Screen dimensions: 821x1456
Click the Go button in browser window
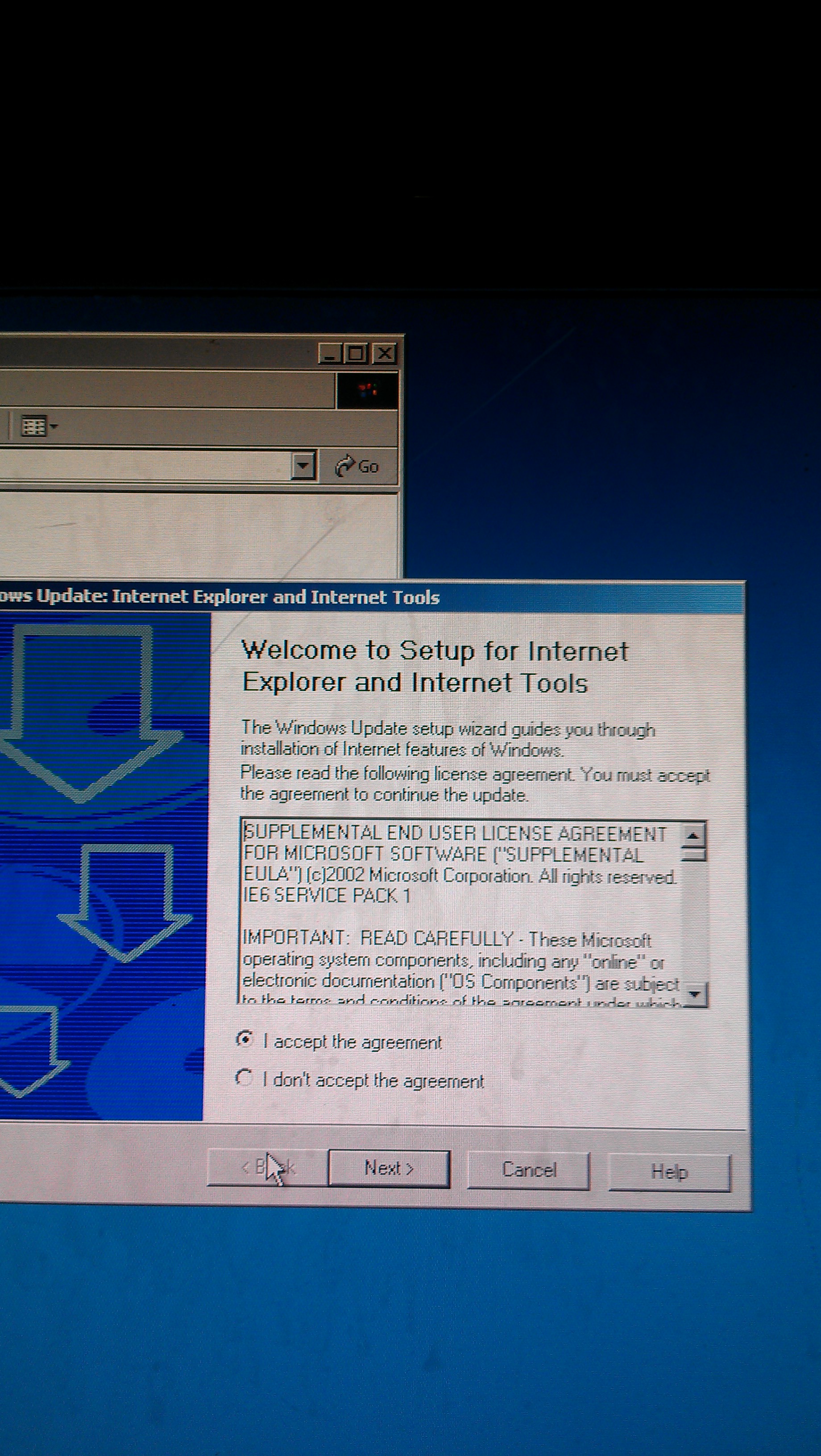pos(357,466)
